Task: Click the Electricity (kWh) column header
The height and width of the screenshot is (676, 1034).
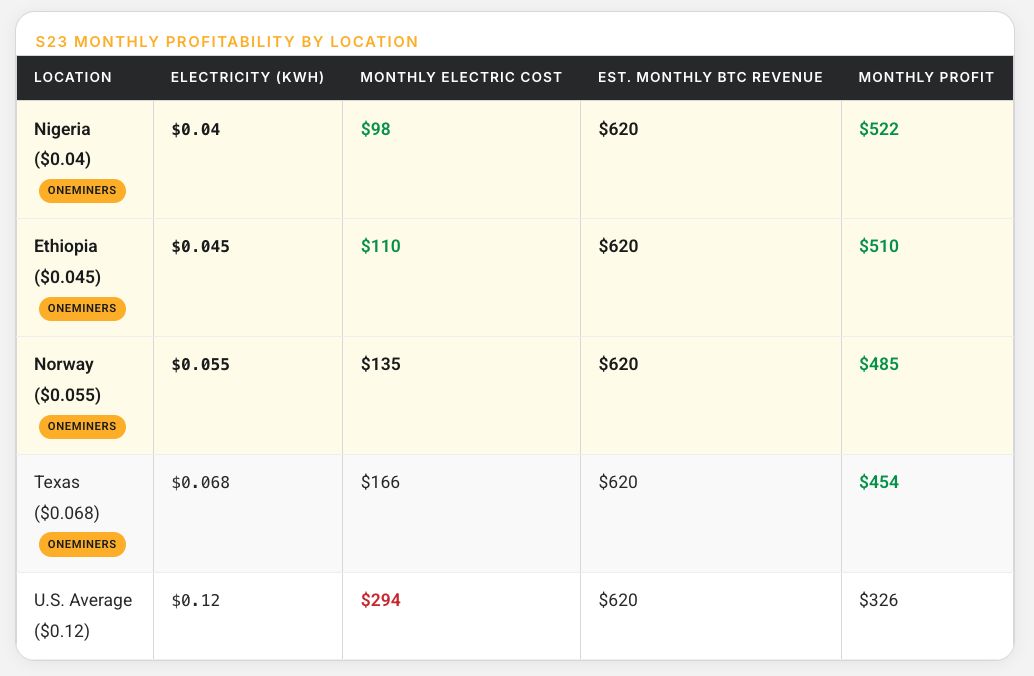Action: [247, 78]
